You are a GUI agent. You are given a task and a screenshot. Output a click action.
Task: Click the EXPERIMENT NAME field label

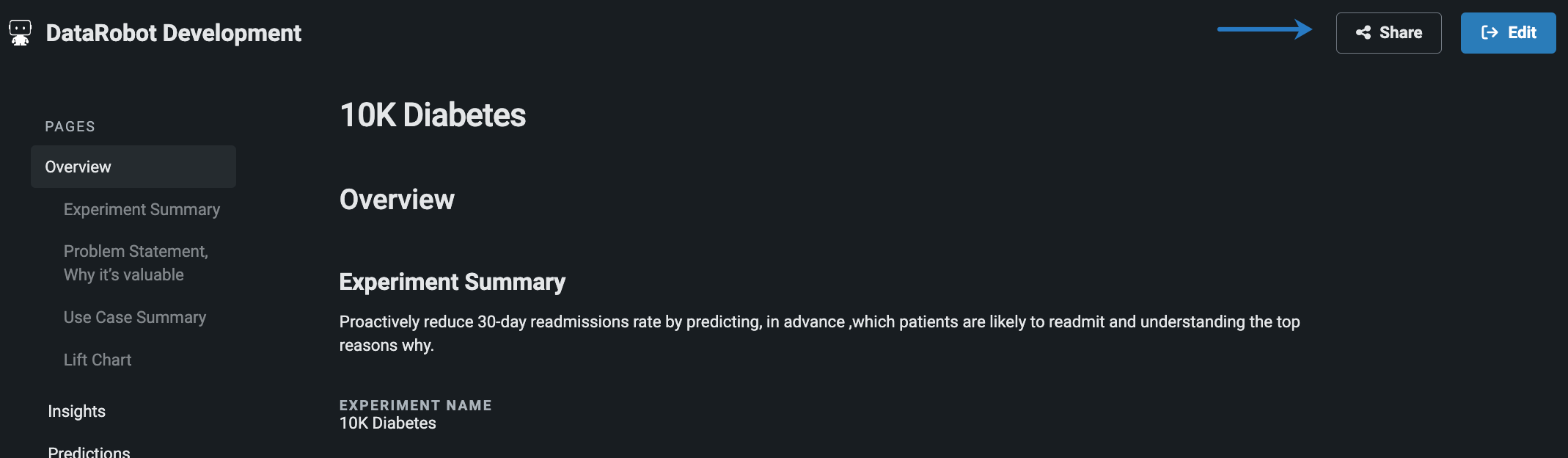[415, 405]
